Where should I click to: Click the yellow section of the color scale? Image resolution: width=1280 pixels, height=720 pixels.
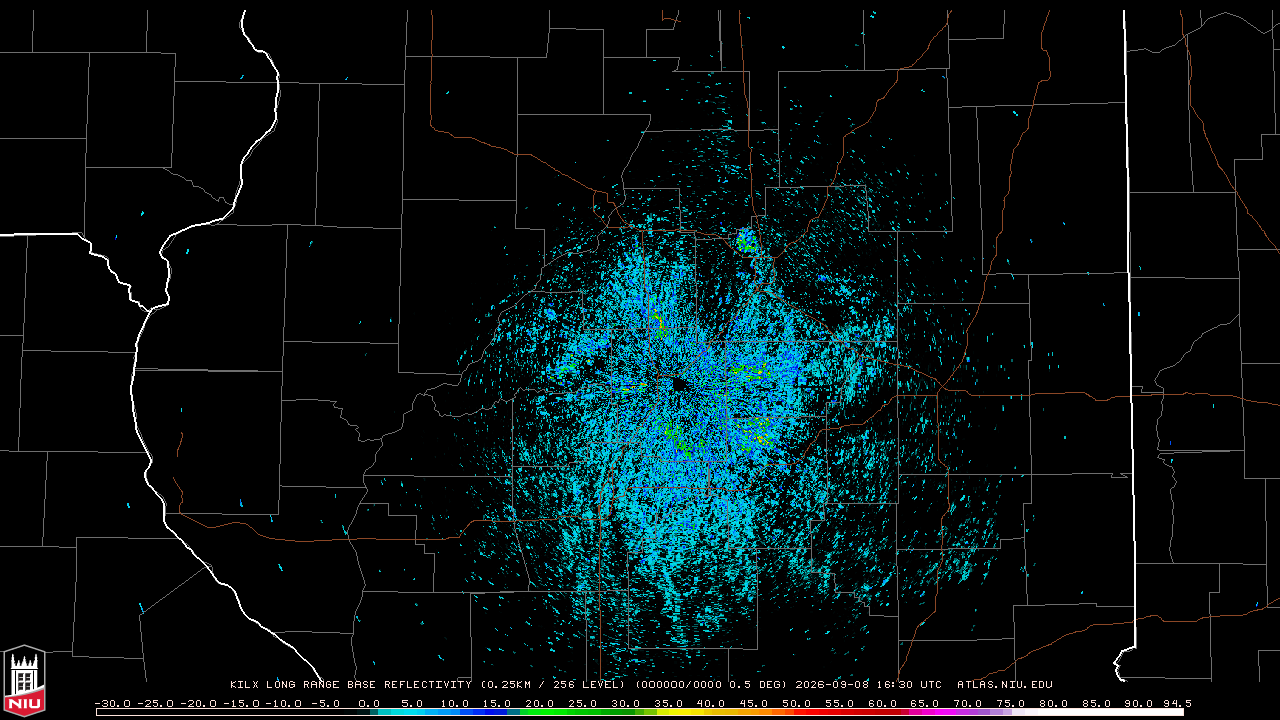click(x=680, y=712)
